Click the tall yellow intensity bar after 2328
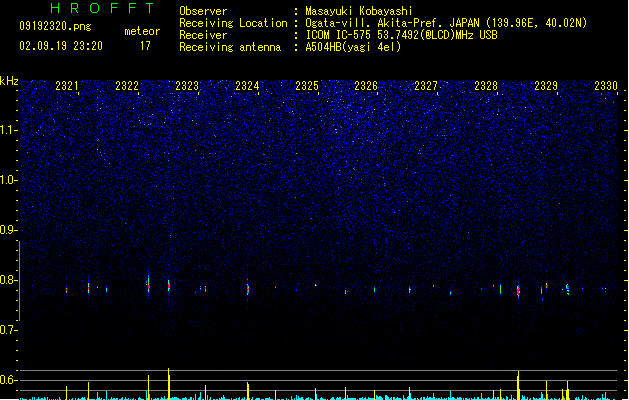 point(518,385)
